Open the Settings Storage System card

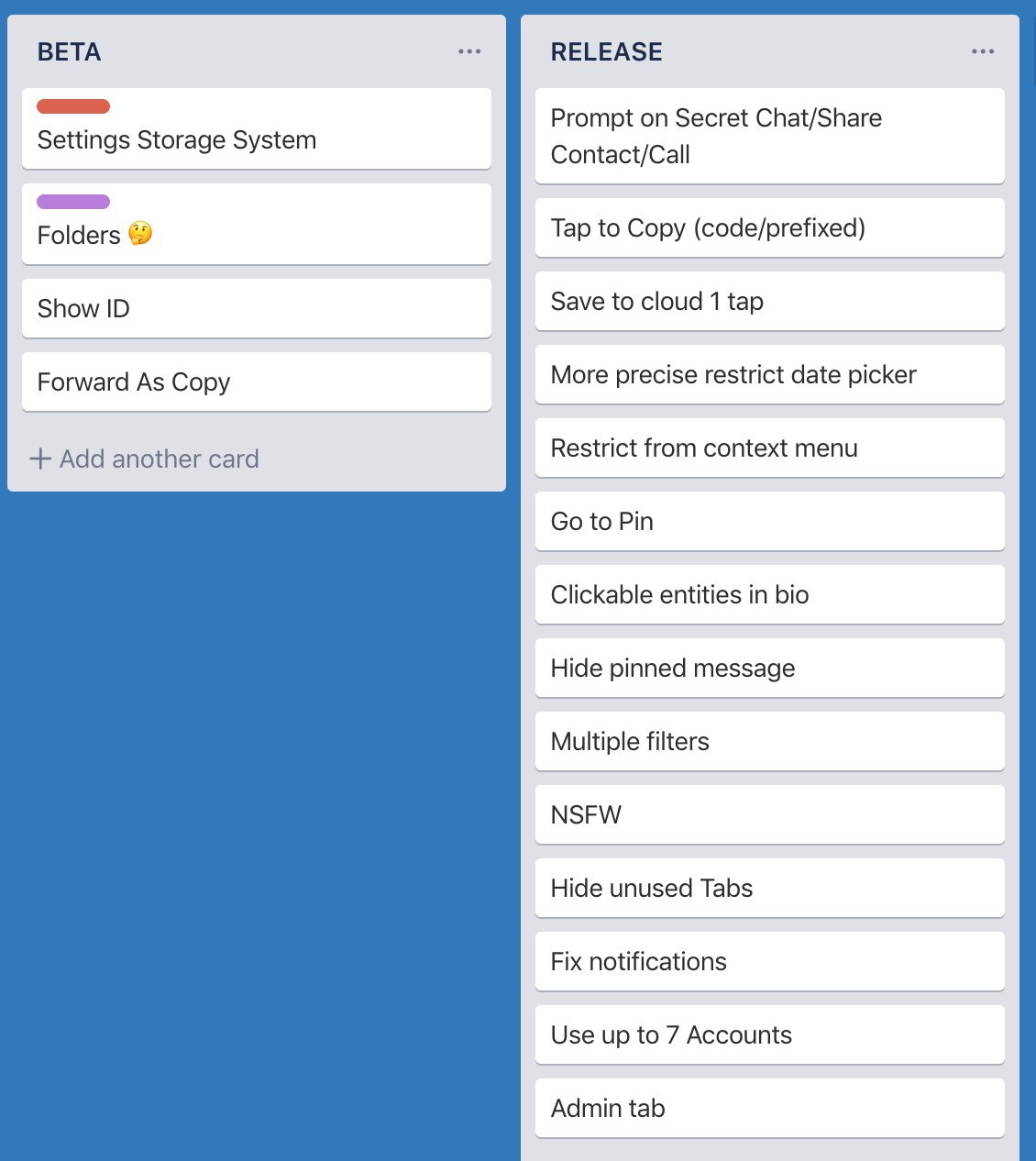[257, 128]
